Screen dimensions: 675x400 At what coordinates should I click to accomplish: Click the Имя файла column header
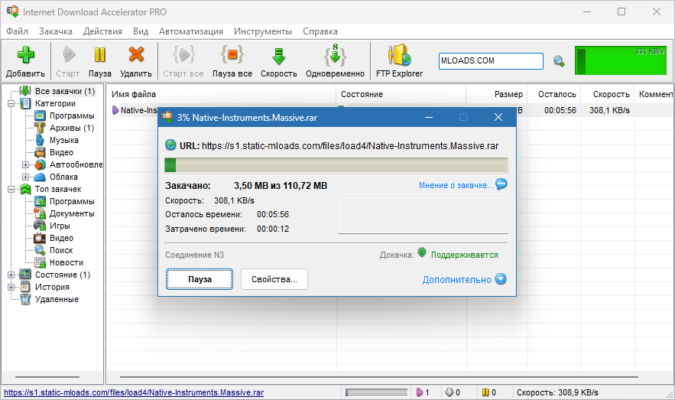(221, 94)
